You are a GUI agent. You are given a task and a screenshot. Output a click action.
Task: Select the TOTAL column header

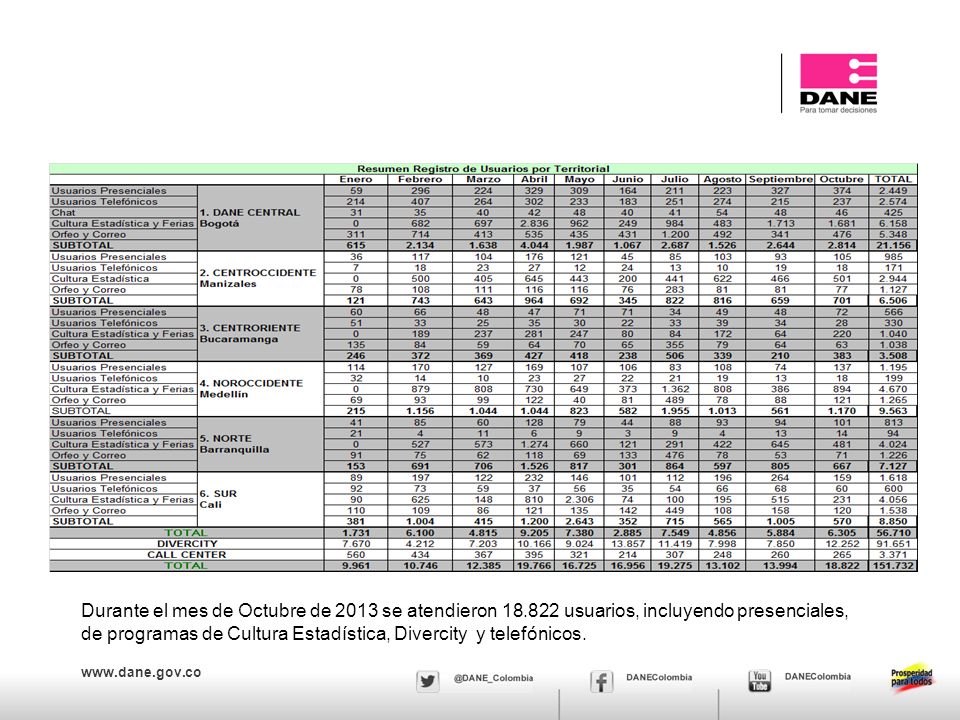point(893,179)
